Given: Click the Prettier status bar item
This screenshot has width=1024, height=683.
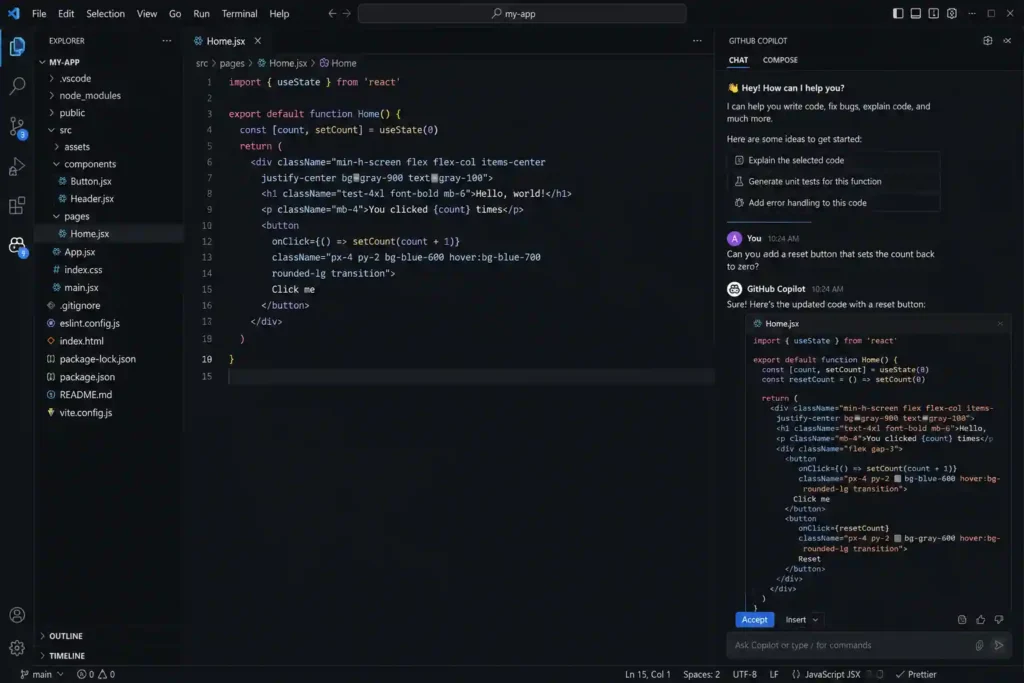Looking at the screenshot, I should (916, 675).
